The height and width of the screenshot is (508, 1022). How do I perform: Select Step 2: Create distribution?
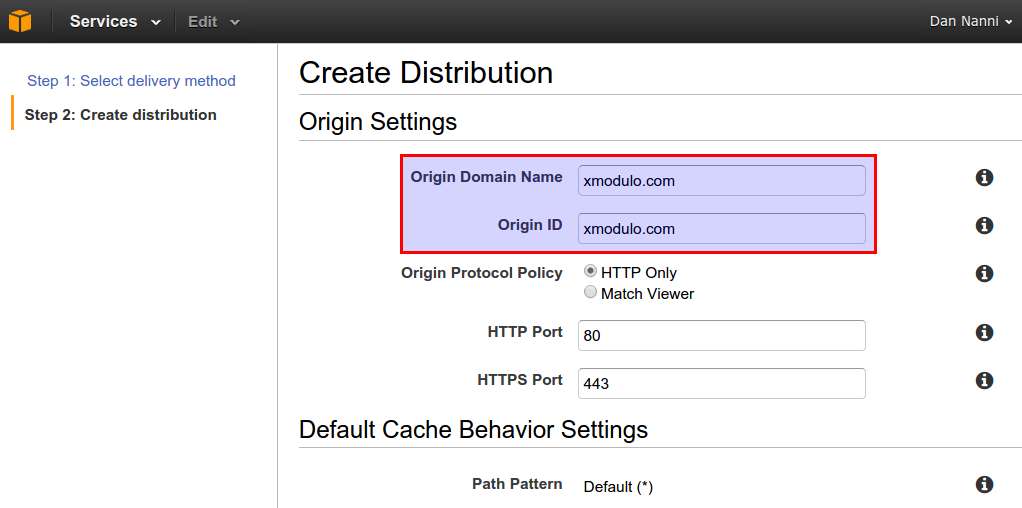tap(121, 115)
